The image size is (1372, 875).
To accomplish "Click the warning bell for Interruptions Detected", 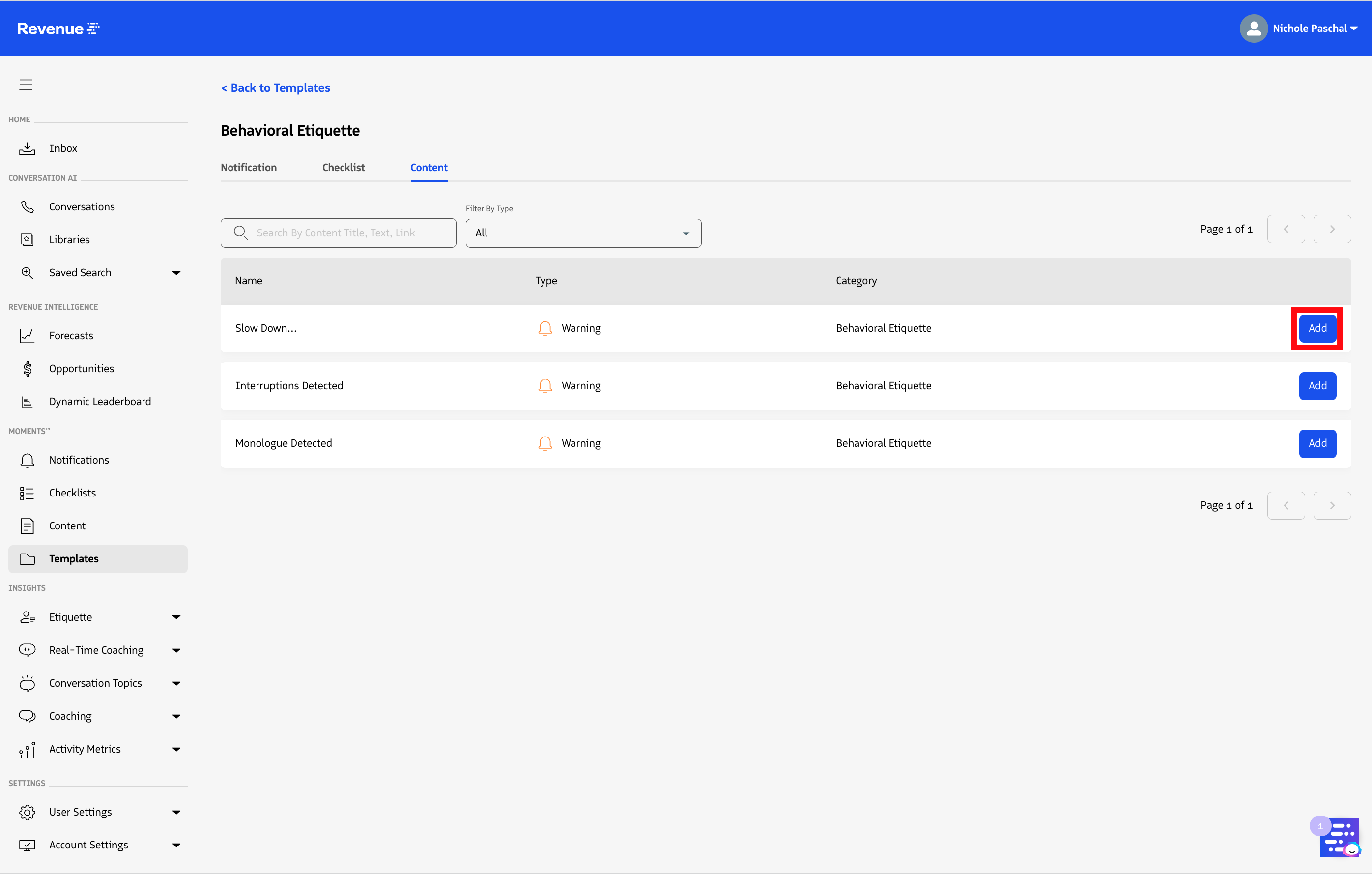I will pyautogui.click(x=545, y=386).
